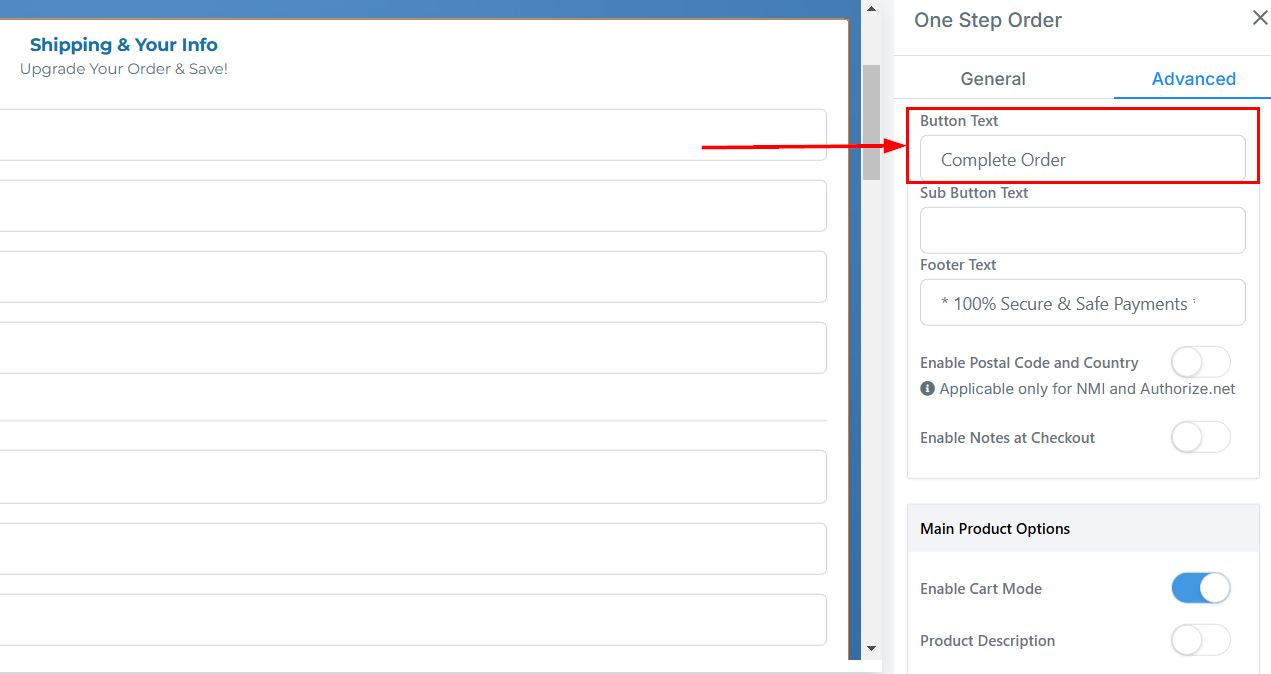Click into the Footer Text input
Viewport: 1271px width, 674px height.
click(1082, 303)
